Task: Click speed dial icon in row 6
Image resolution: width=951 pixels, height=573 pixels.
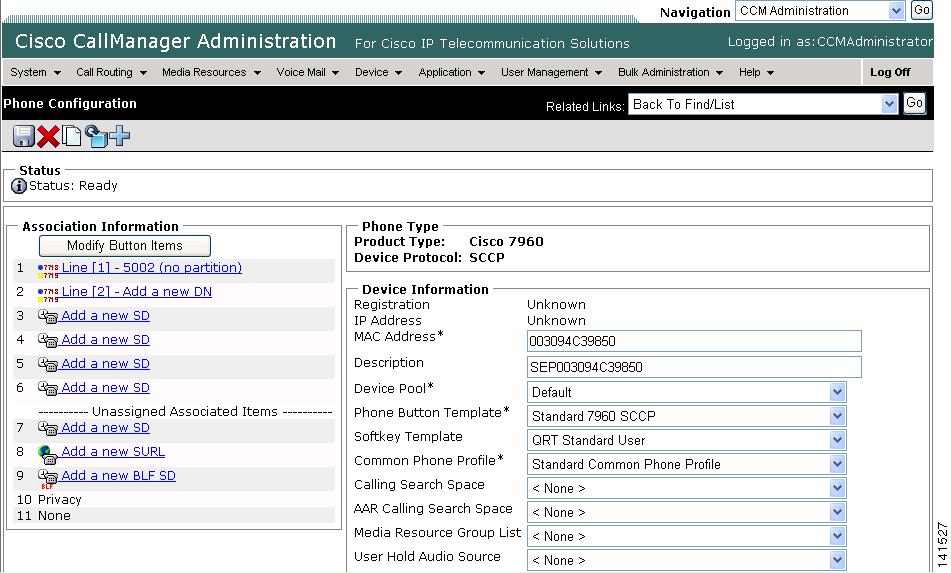Action: click(x=48, y=389)
